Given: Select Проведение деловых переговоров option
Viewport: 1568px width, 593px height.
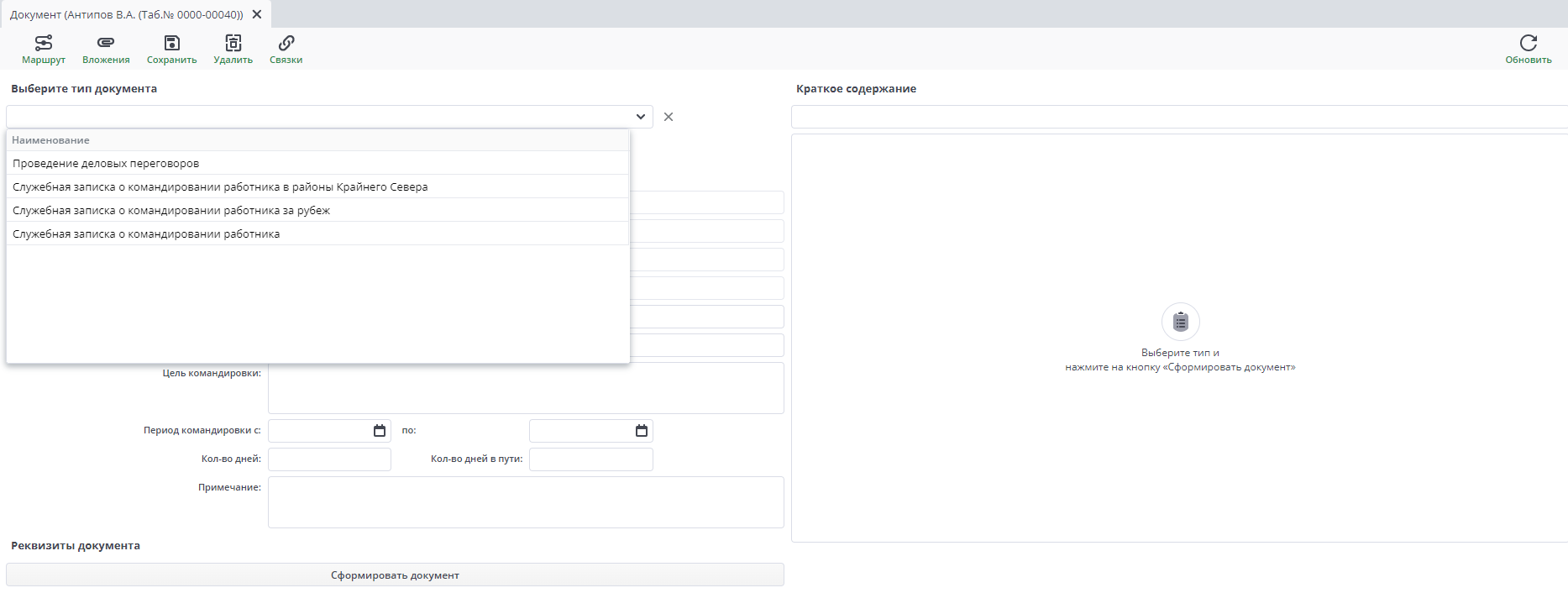Looking at the screenshot, I should click(x=106, y=163).
